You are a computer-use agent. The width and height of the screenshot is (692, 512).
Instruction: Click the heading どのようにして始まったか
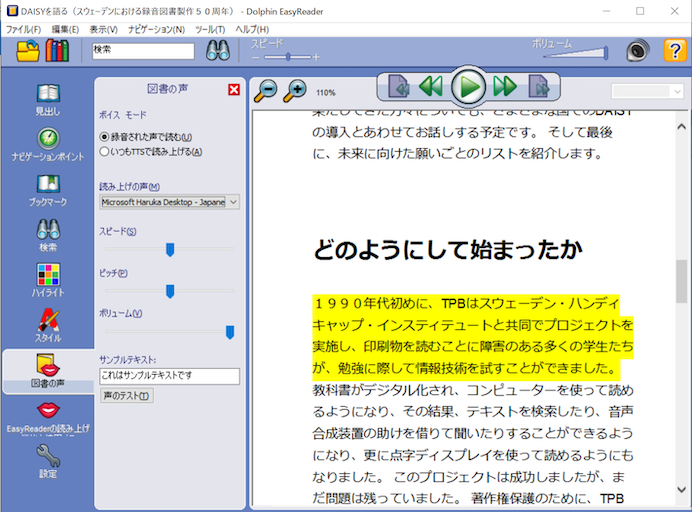448,249
